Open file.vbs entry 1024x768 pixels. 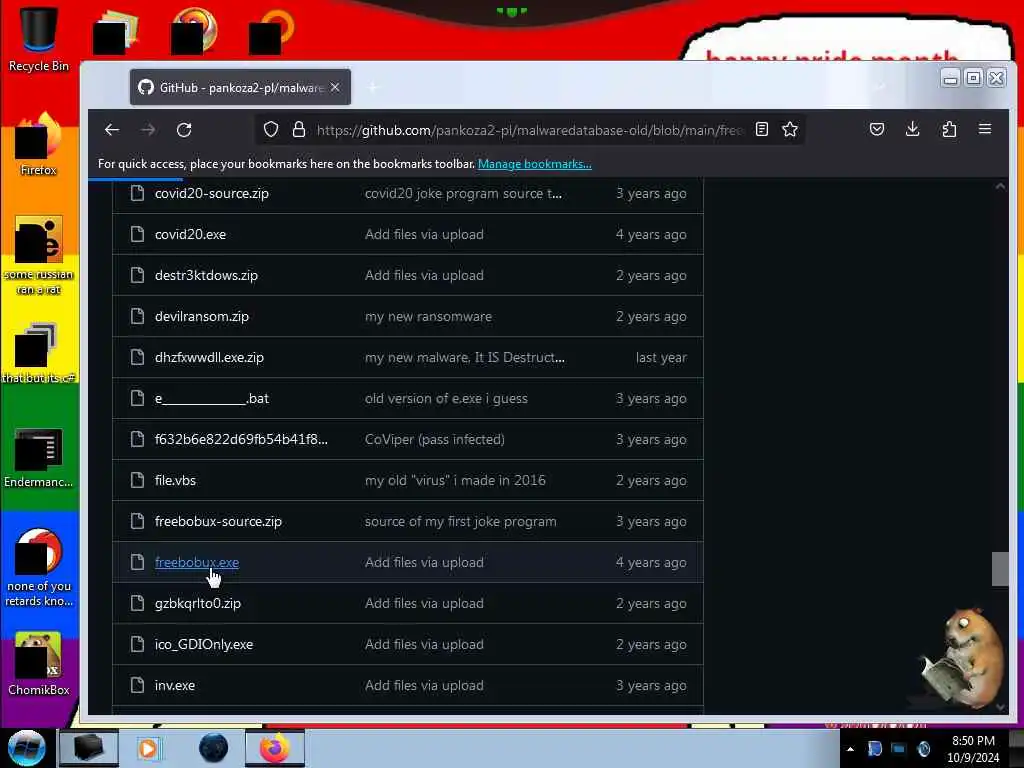pyautogui.click(x=175, y=481)
